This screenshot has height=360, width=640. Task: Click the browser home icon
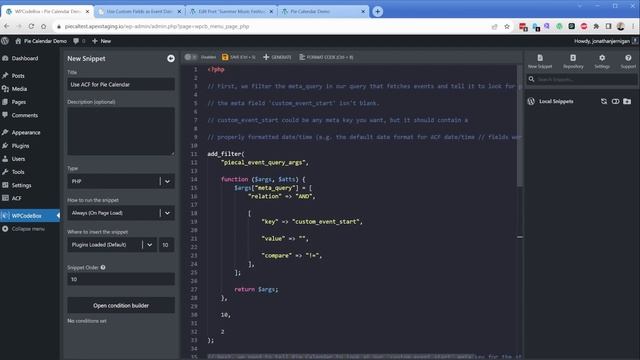click(x=44, y=26)
